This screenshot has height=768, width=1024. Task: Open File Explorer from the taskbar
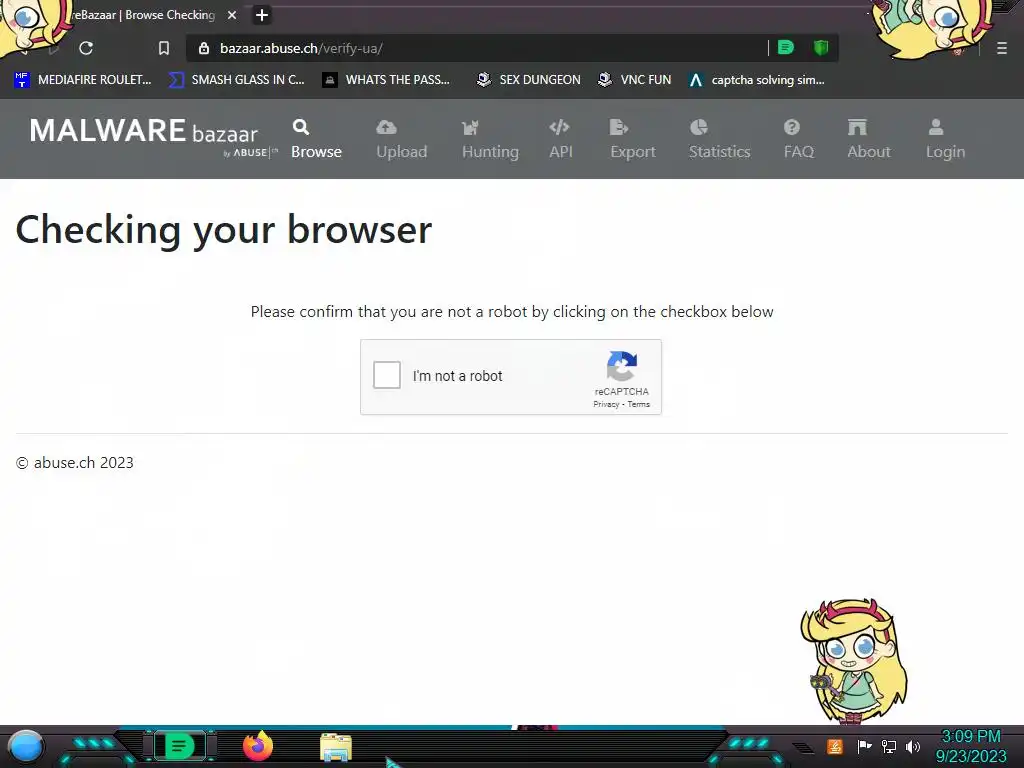[x=336, y=747]
